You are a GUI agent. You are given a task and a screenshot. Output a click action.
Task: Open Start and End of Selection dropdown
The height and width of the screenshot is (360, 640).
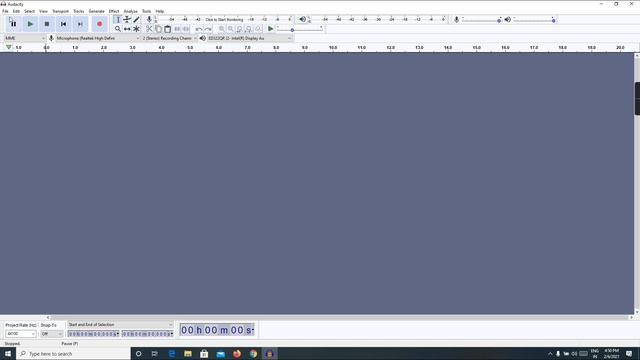click(x=120, y=325)
